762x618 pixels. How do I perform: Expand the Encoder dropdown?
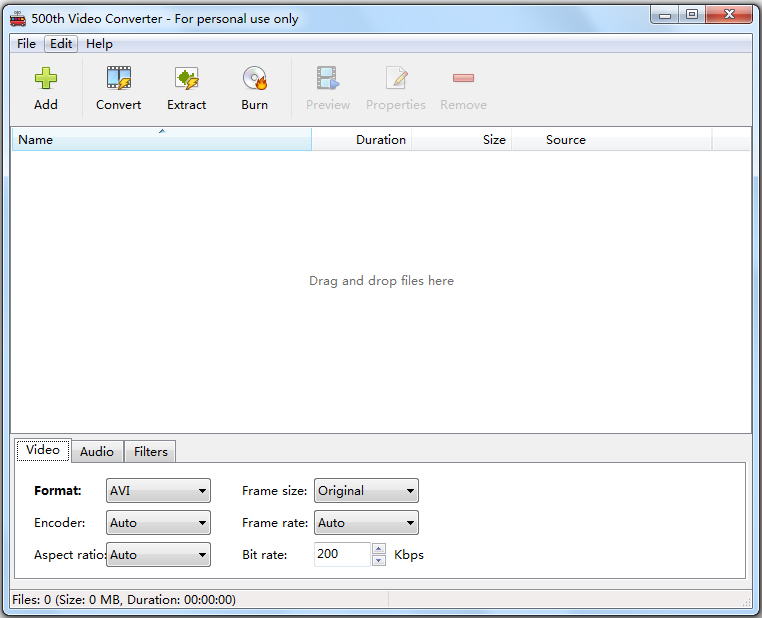(x=158, y=523)
